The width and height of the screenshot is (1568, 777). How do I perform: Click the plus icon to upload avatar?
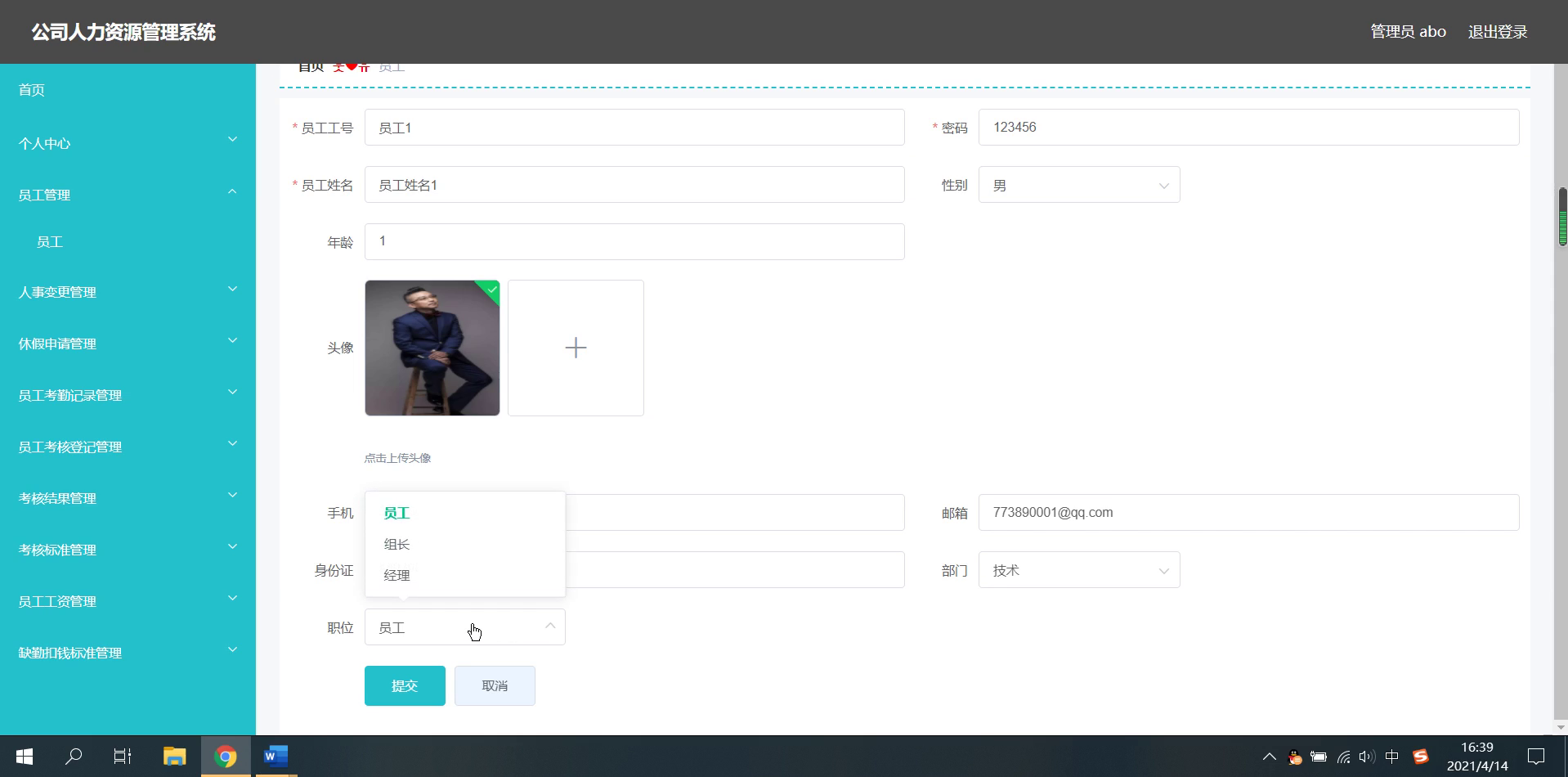pos(576,348)
